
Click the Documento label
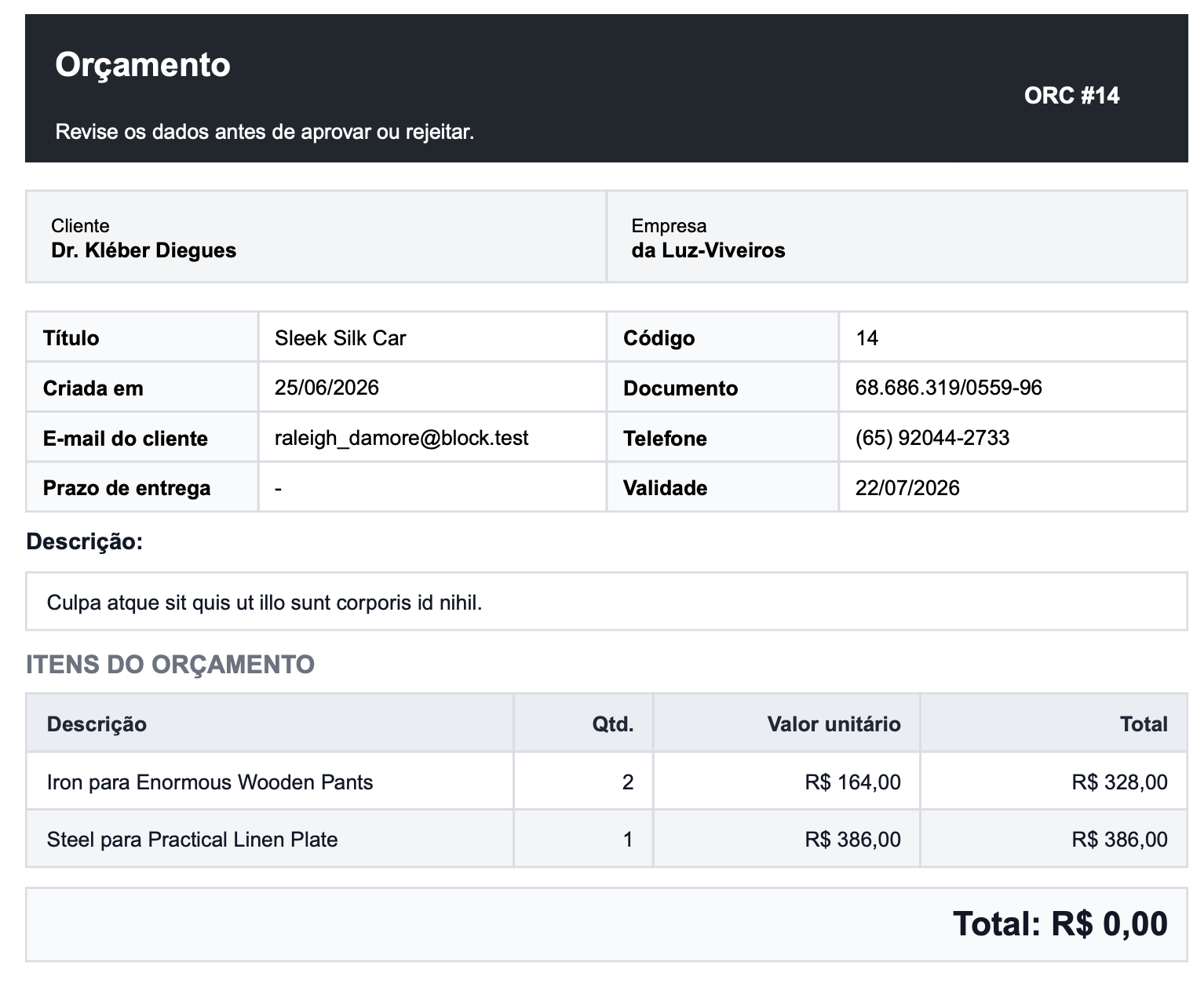coord(680,388)
